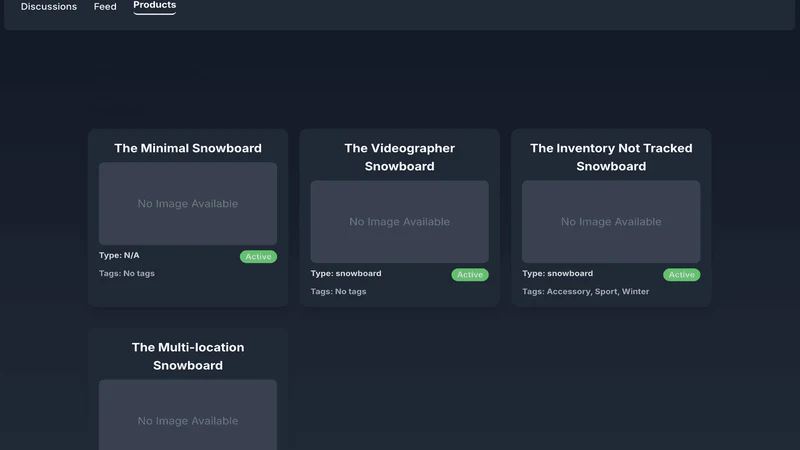This screenshot has height=450, width=800.
Task: Click 'Type: snowboard' on Inventory Not Tracked card
Action: tap(558, 273)
